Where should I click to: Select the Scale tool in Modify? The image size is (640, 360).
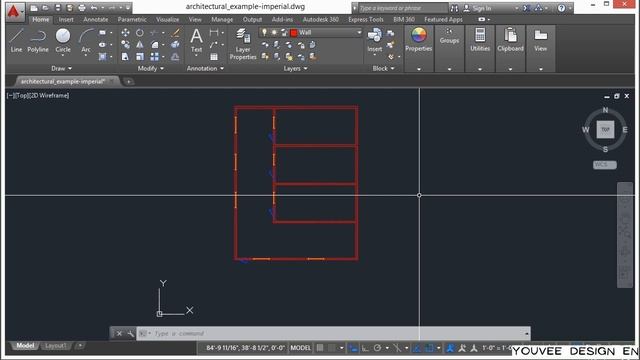(x=140, y=57)
